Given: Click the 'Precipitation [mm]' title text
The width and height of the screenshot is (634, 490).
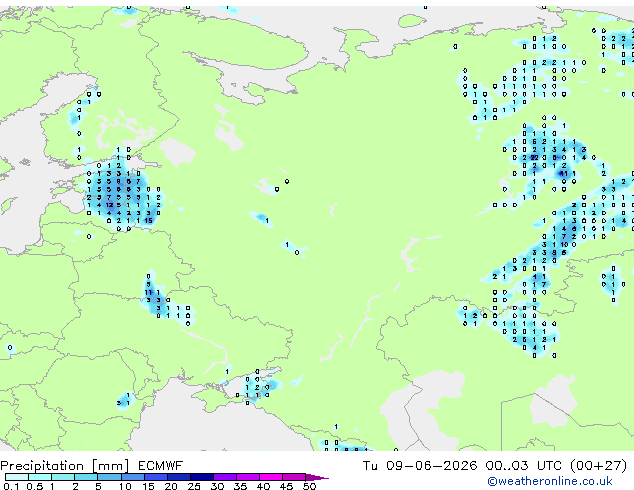Looking at the screenshot, I should tap(65, 466).
